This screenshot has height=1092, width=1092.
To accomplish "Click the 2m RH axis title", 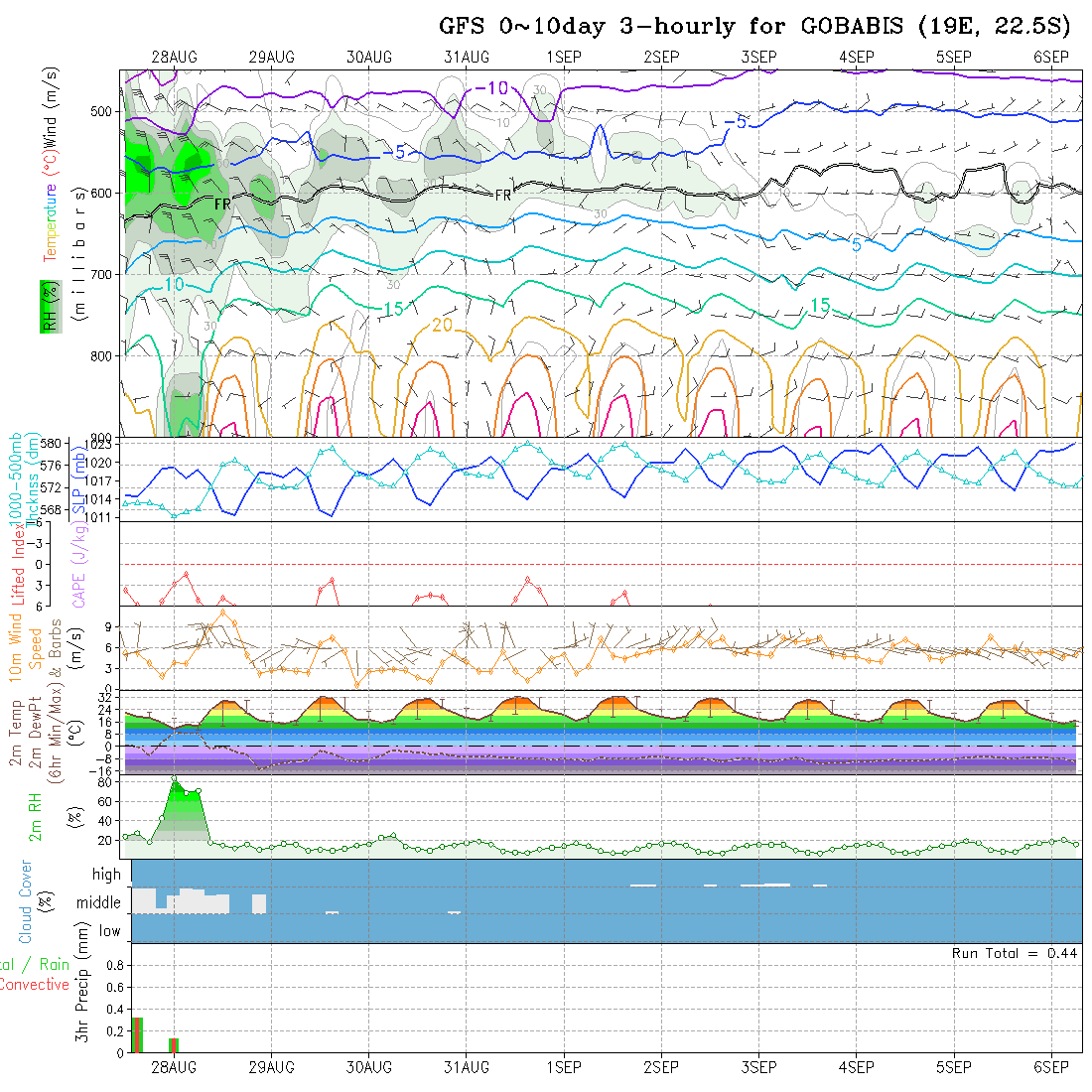I will [36, 818].
